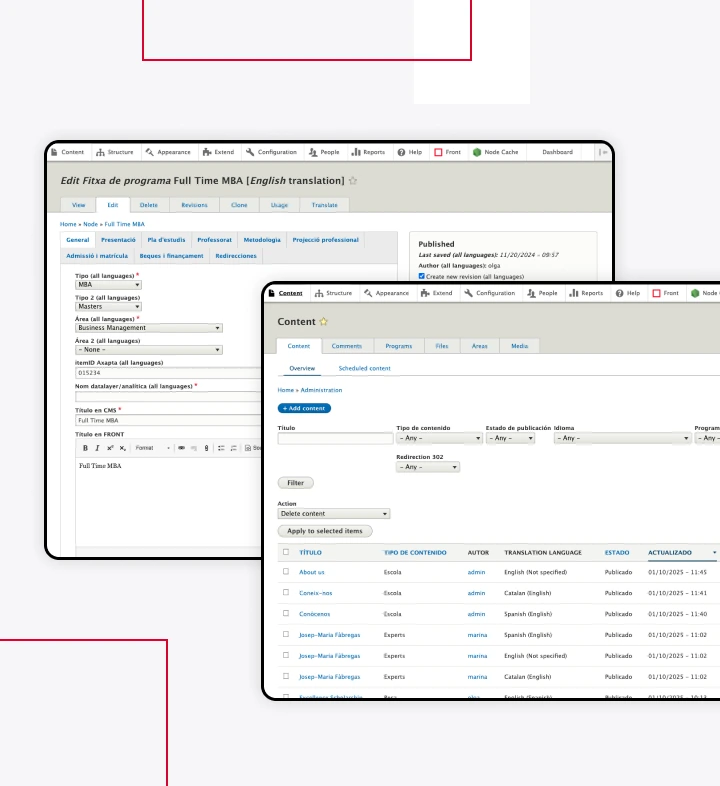This screenshot has height=786, width=720.
Task: Open Área dropdown showing Business Management
Action: click(149, 328)
